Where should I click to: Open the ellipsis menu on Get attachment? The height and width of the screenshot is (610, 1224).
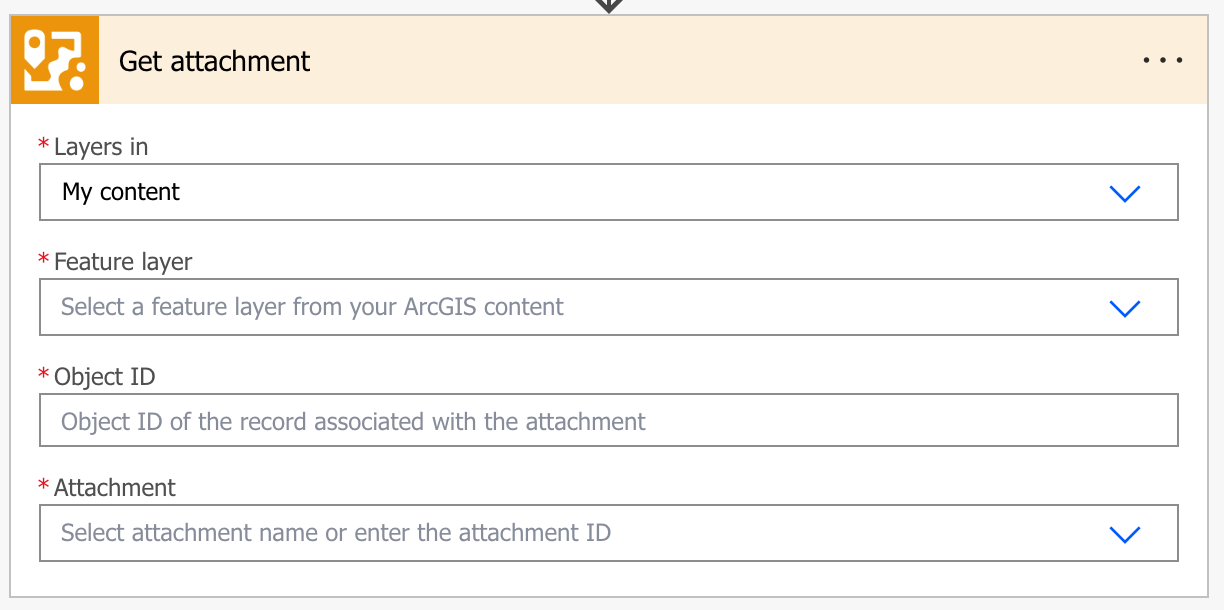pos(1162,61)
